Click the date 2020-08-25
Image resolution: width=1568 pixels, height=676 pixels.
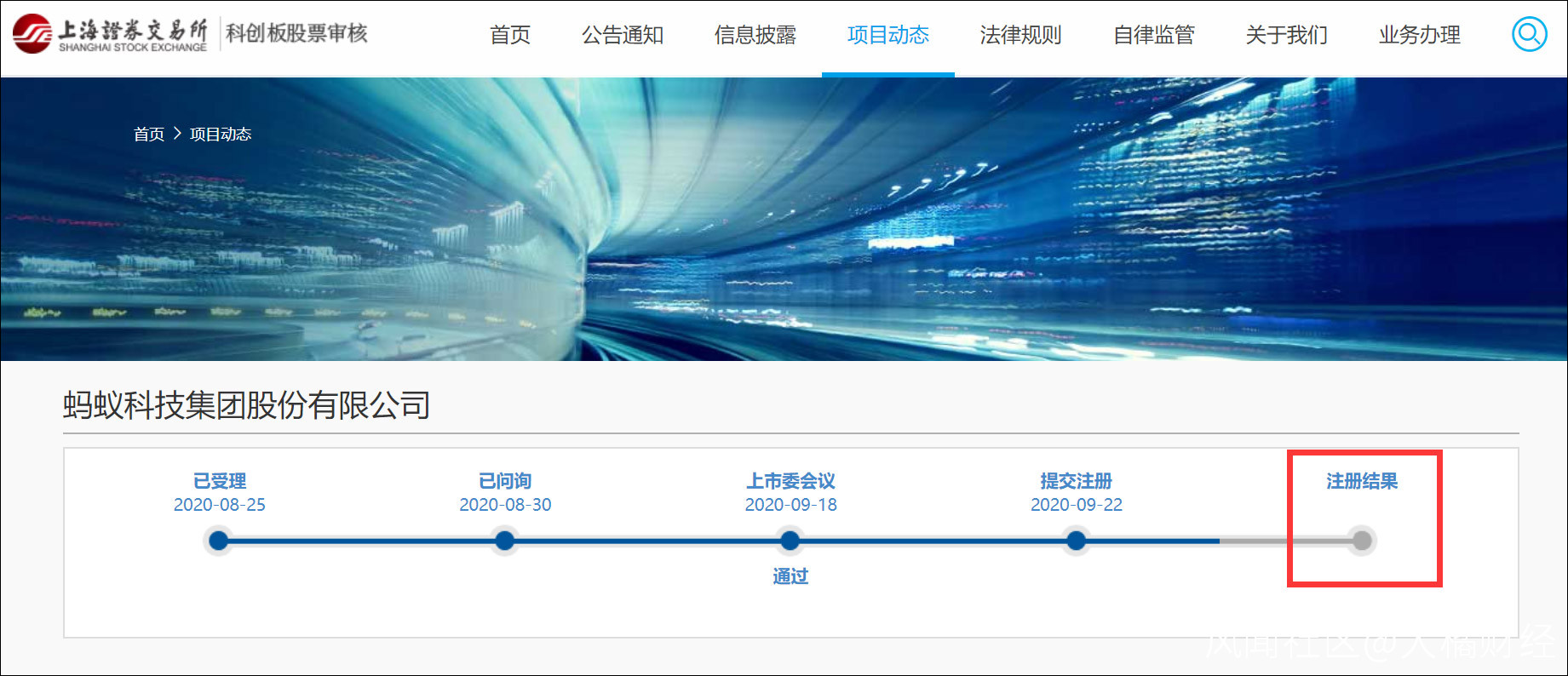coord(220,505)
